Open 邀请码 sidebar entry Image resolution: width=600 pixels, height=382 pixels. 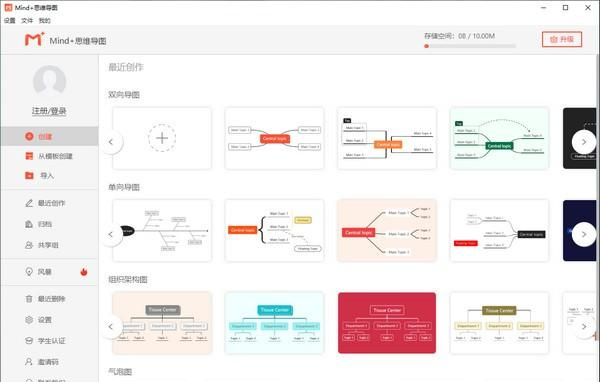tap(49, 362)
